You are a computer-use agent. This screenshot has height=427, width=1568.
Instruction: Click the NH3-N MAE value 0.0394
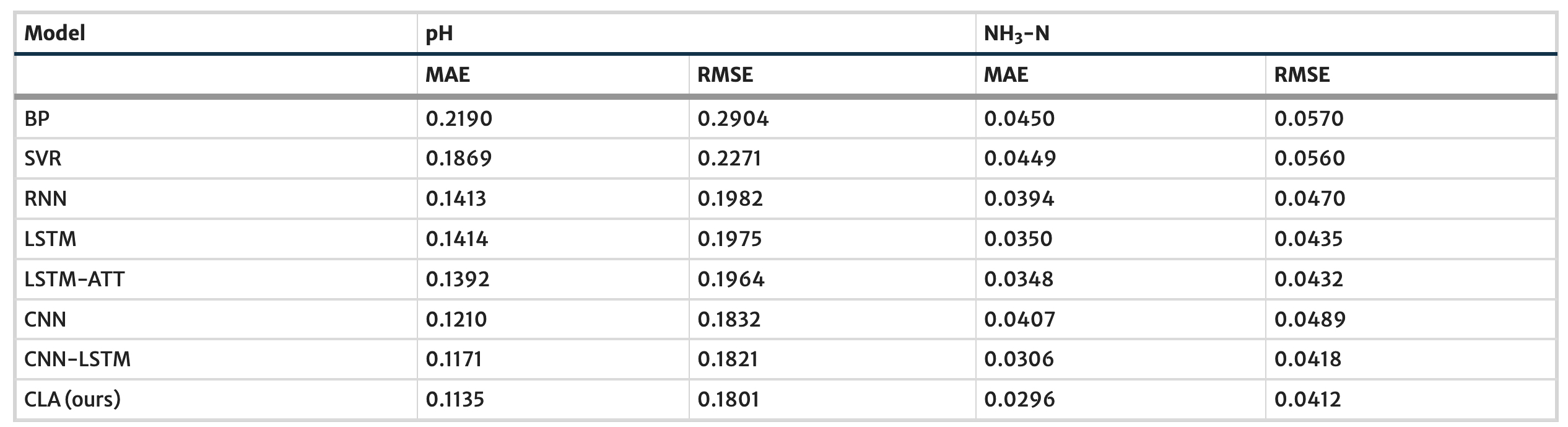[1019, 199]
